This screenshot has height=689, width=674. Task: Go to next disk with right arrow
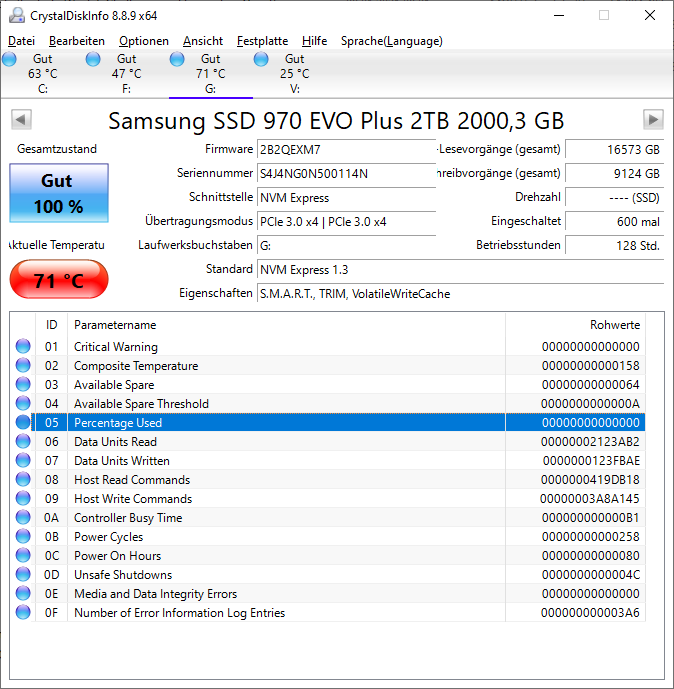(653, 120)
